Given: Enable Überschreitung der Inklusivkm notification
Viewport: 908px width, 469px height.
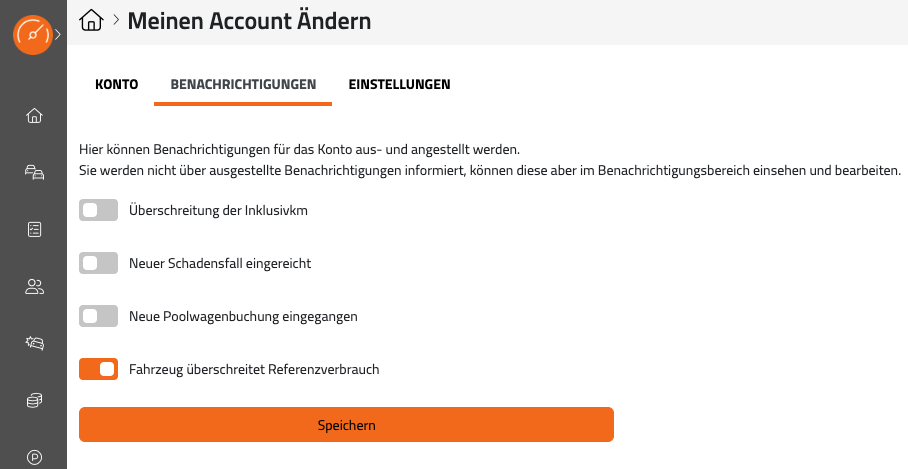Looking at the screenshot, I should [98, 210].
